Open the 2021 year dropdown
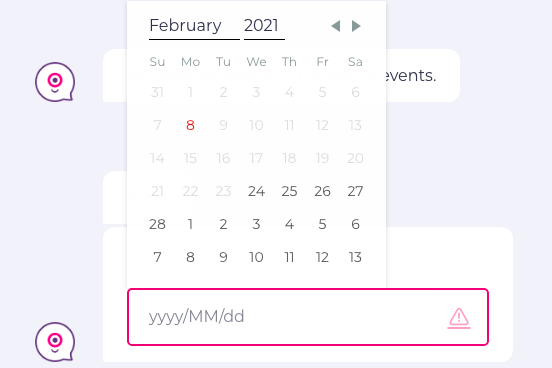The height and width of the screenshot is (368, 552). 264,26
